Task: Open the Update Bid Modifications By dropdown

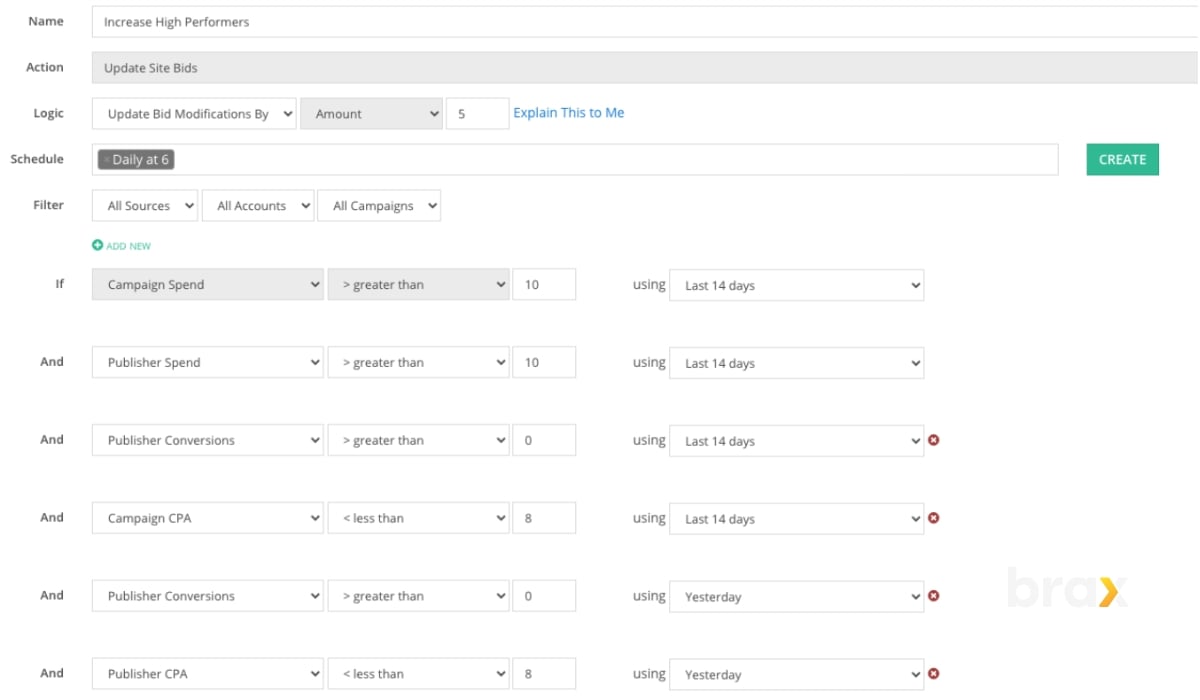Action: click(193, 113)
